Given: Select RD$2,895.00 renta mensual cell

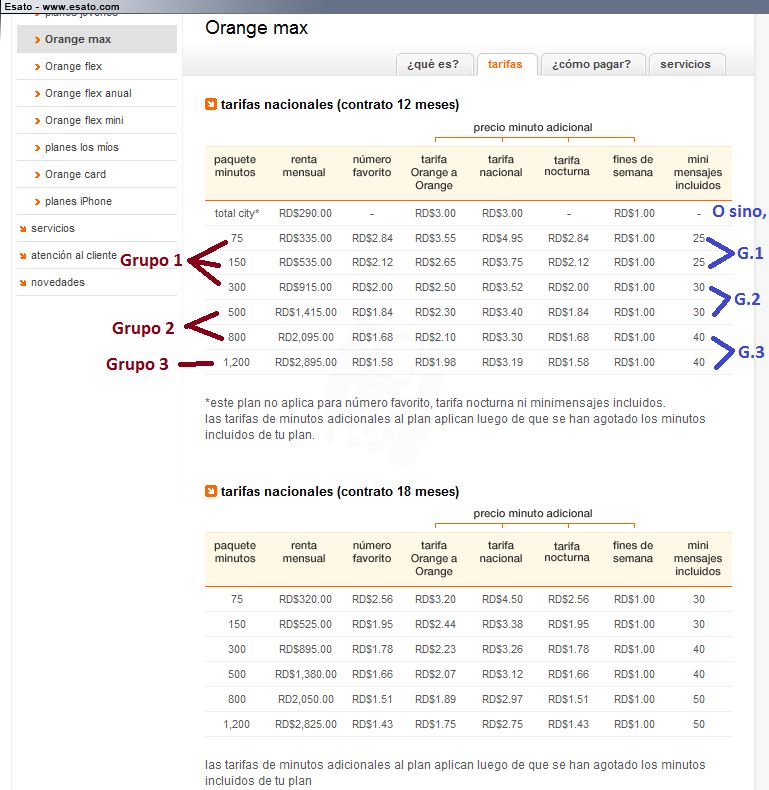Looking at the screenshot, I should click(306, 362).
